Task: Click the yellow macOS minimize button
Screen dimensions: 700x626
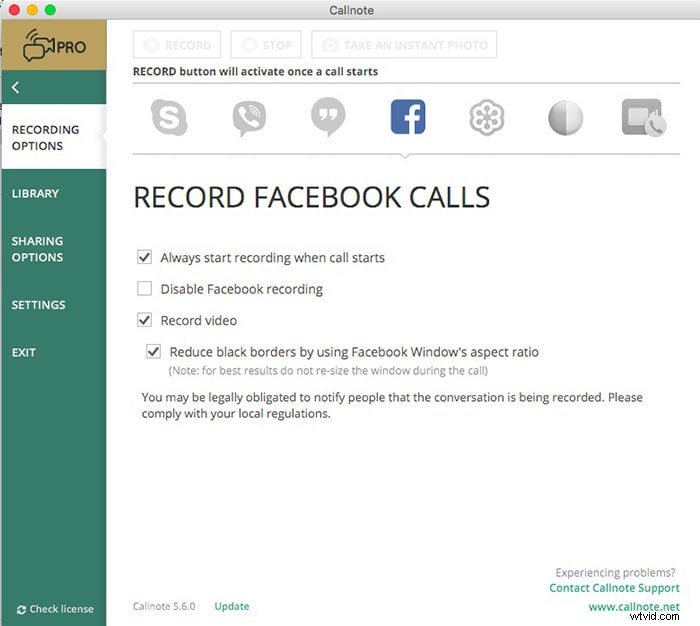Action: 32,10
